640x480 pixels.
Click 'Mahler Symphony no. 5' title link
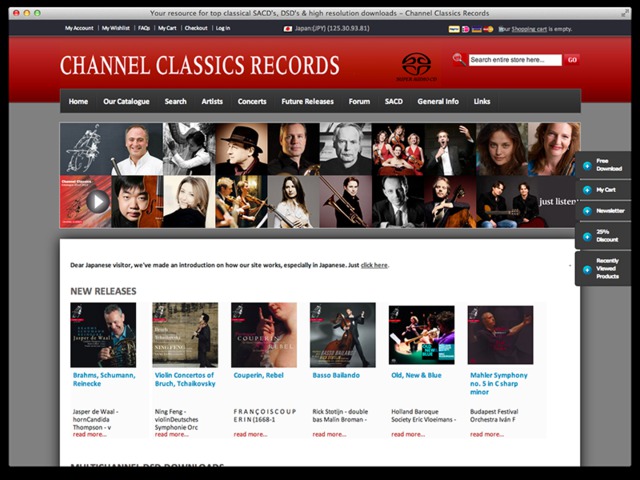tap(499, 384)
